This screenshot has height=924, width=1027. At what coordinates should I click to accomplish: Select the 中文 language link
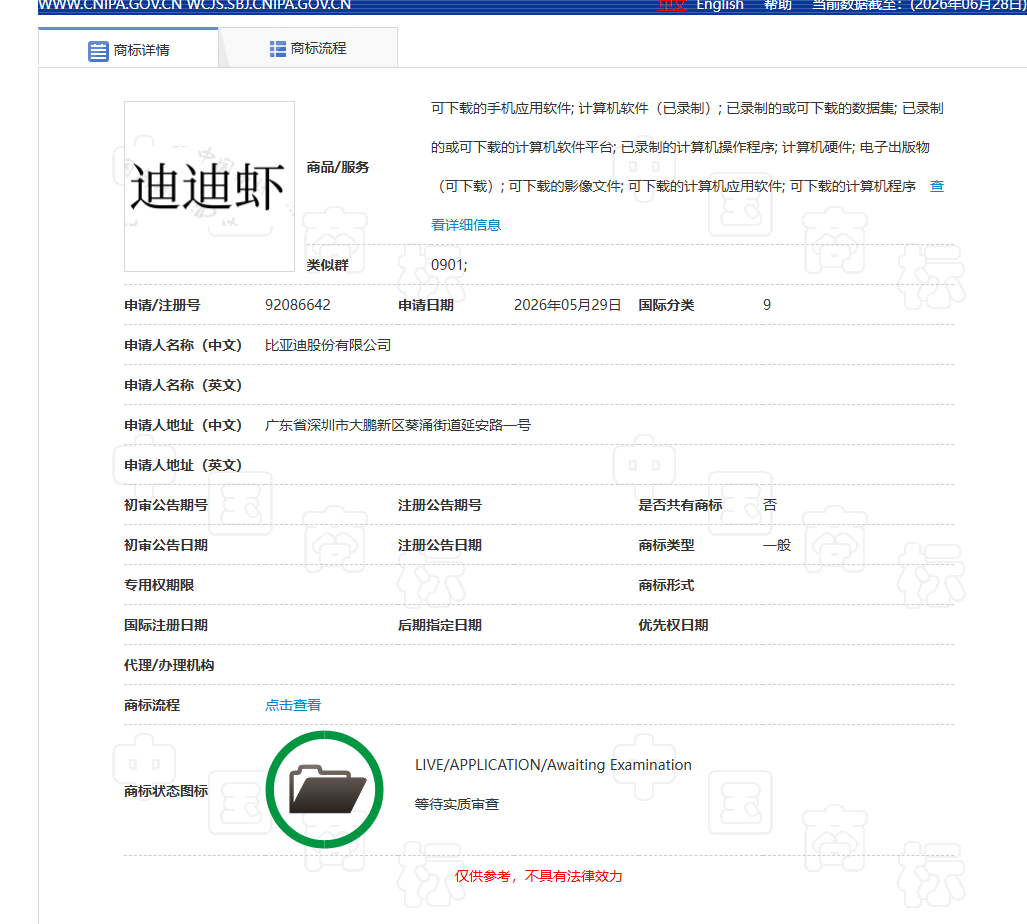pos(672,5)
